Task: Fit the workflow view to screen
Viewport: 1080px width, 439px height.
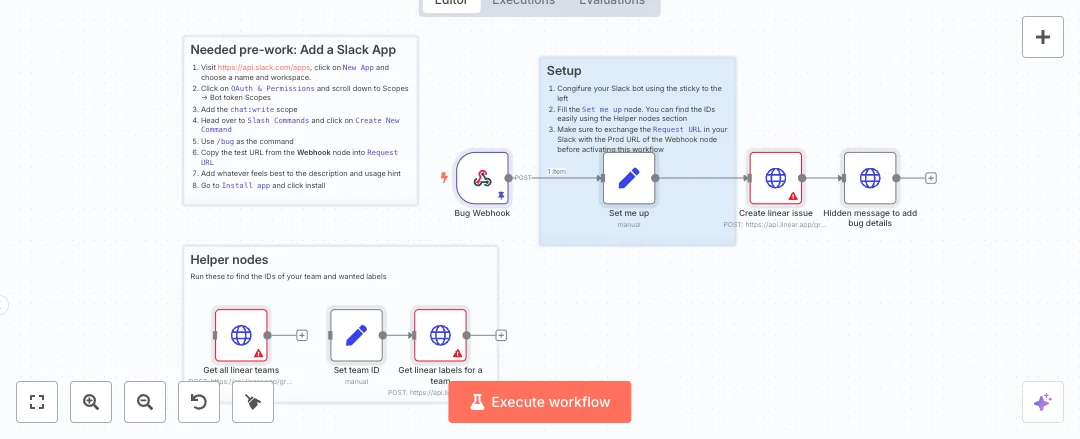Action: pyautogui.click(x=38, y=402)
